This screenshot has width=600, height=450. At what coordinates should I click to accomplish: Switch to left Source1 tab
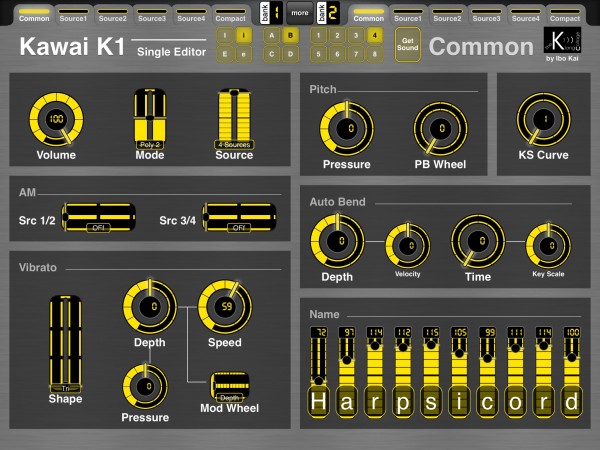[x=73, y=15]
